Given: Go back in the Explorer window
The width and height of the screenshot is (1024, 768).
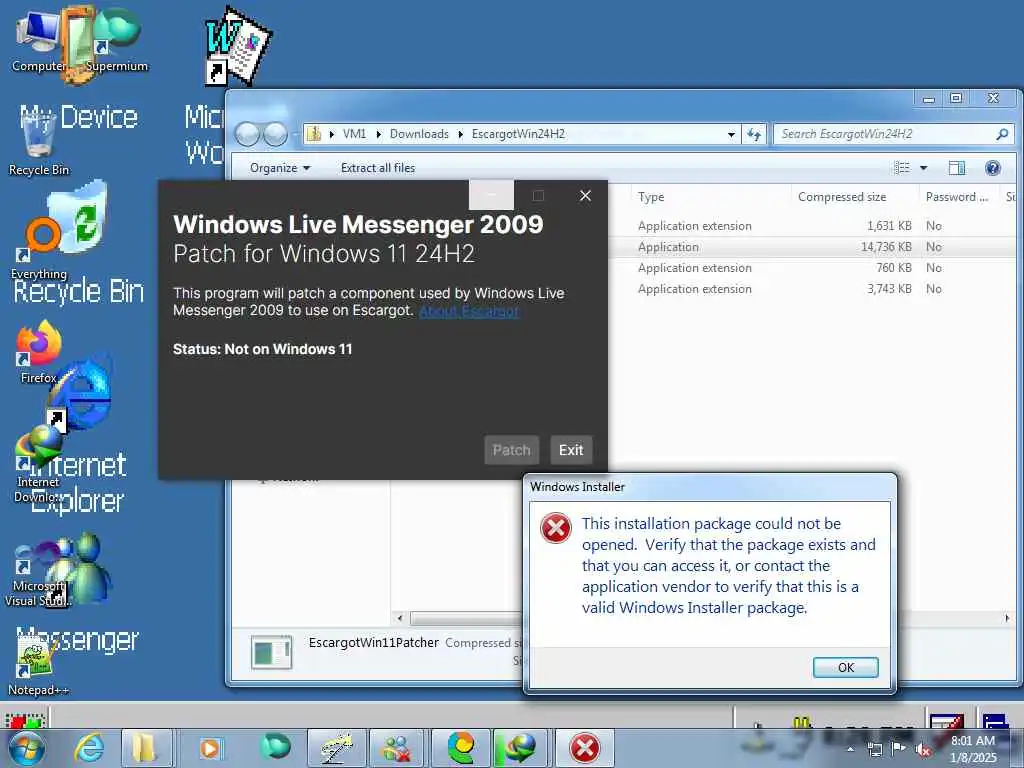Looking at the screenshot, I should pos(248,134).
